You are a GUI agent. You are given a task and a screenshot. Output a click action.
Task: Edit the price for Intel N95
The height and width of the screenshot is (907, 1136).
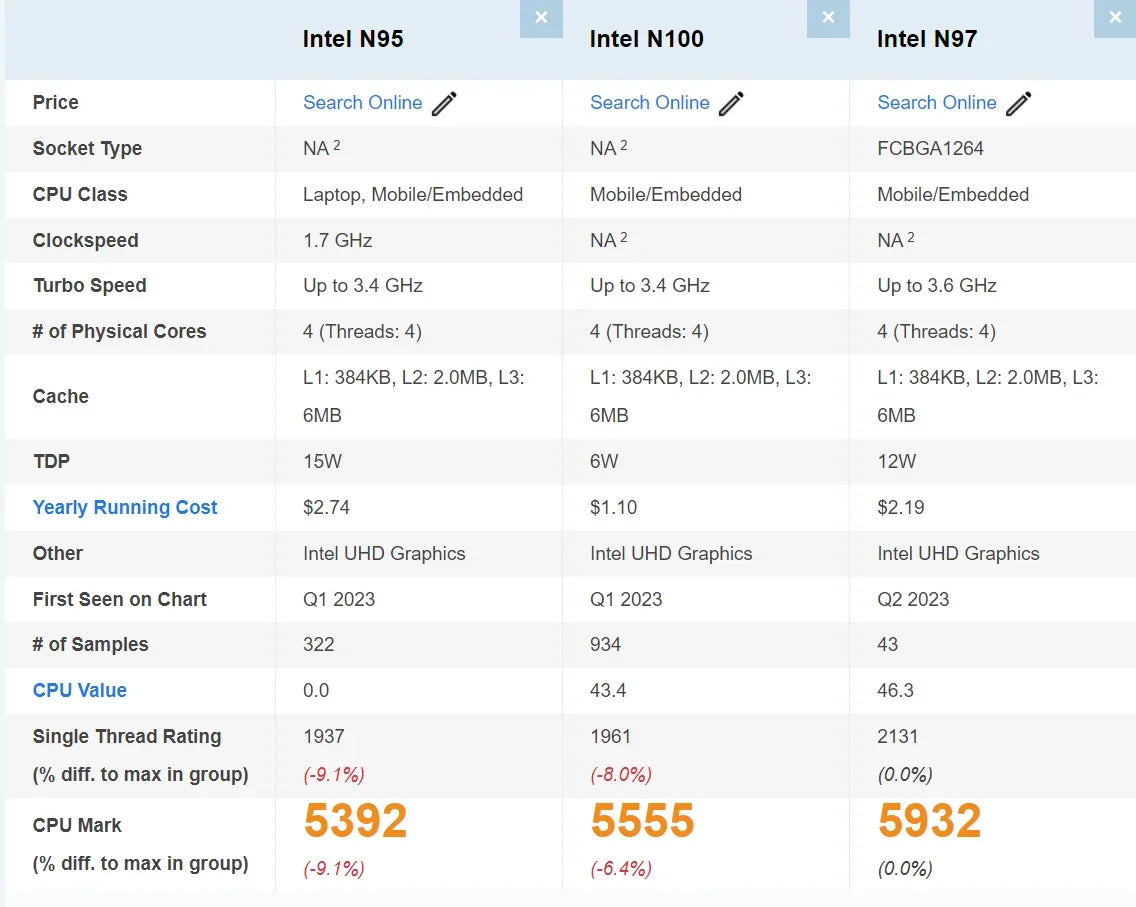tap(445, 102)
